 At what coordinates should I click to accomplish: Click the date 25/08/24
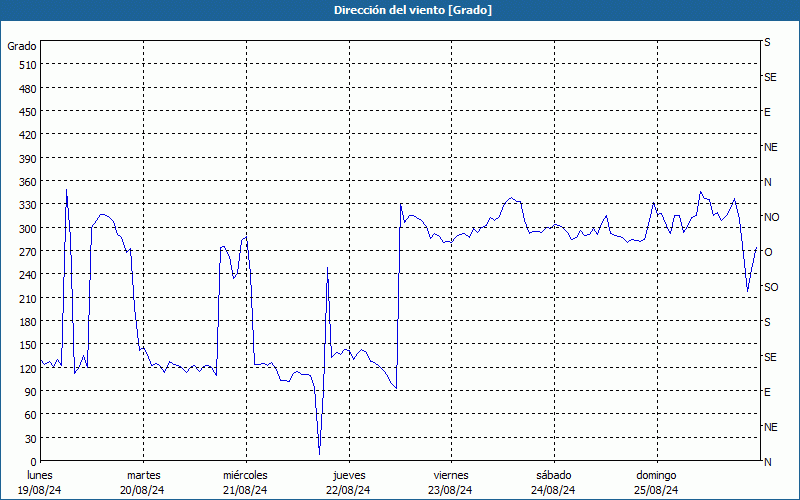pyautogui.click(x=656, y=490)
